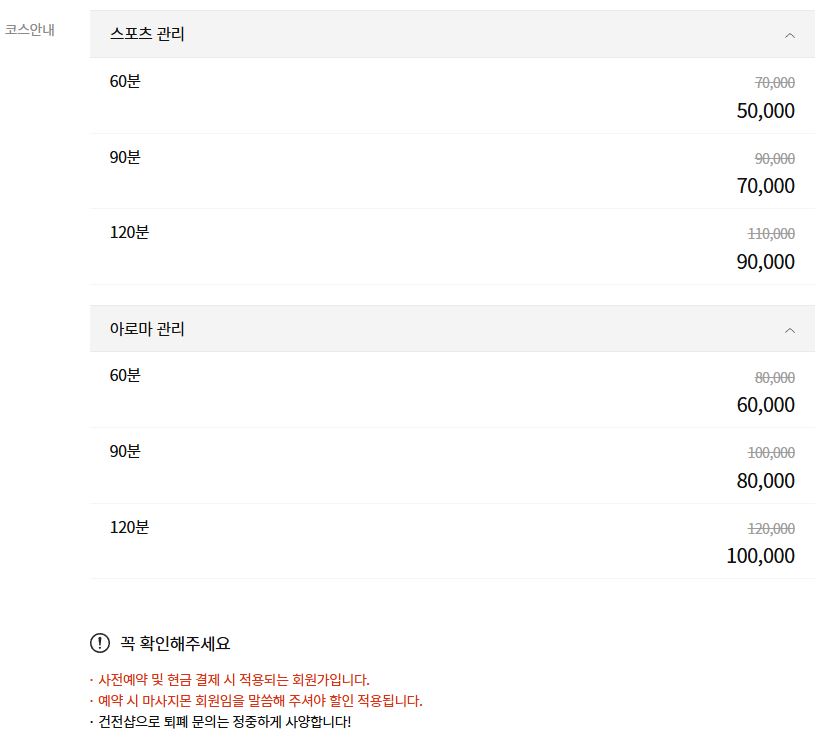The height and width of the screenshot is (752, 821).
Task: Click the 90분 row under 스포츠 관리
Action: (124, 157)
